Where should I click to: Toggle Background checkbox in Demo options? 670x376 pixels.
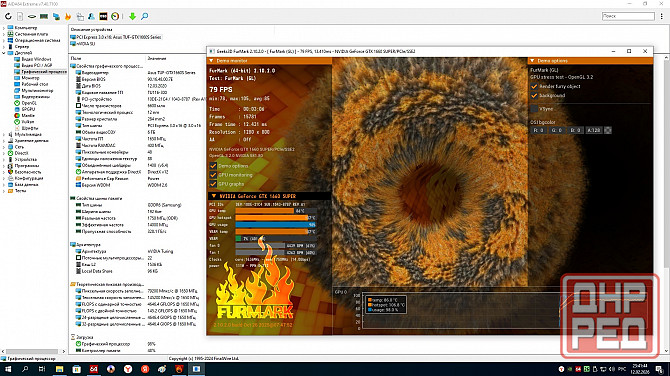coord(534,96)
